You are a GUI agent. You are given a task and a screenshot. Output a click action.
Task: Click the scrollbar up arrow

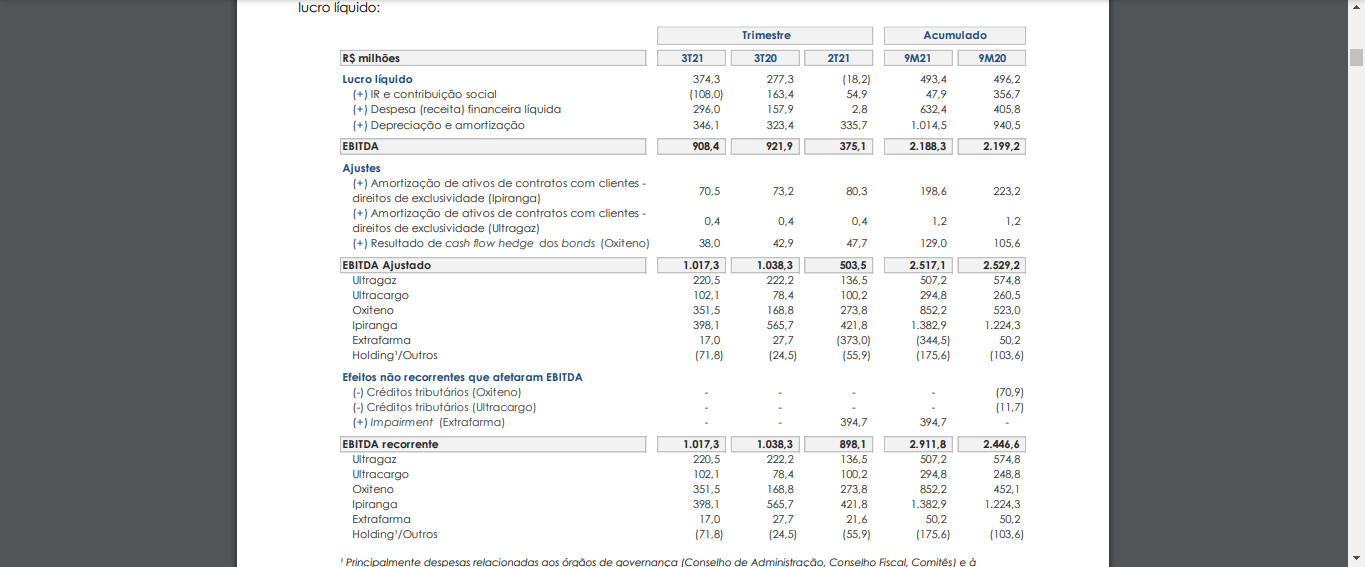[x=1356, y=8]
